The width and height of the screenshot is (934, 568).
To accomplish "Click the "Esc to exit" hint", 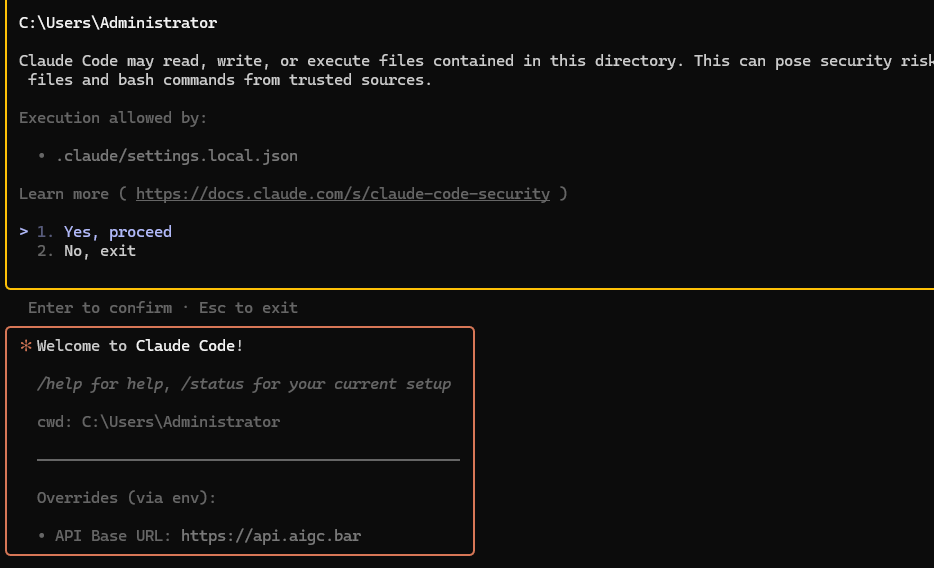I will click(248, 308).
